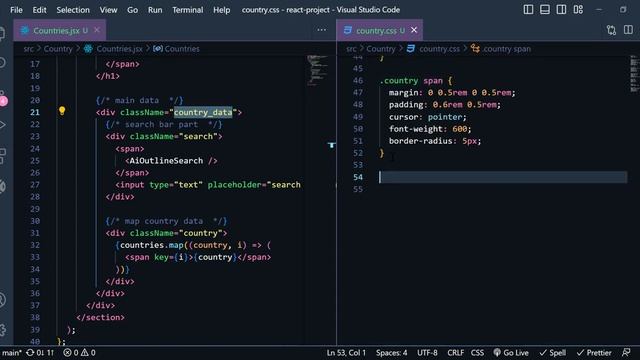Change CSS language mode
Viewport: 640px width, 360px height.
[x=477, y=353]
